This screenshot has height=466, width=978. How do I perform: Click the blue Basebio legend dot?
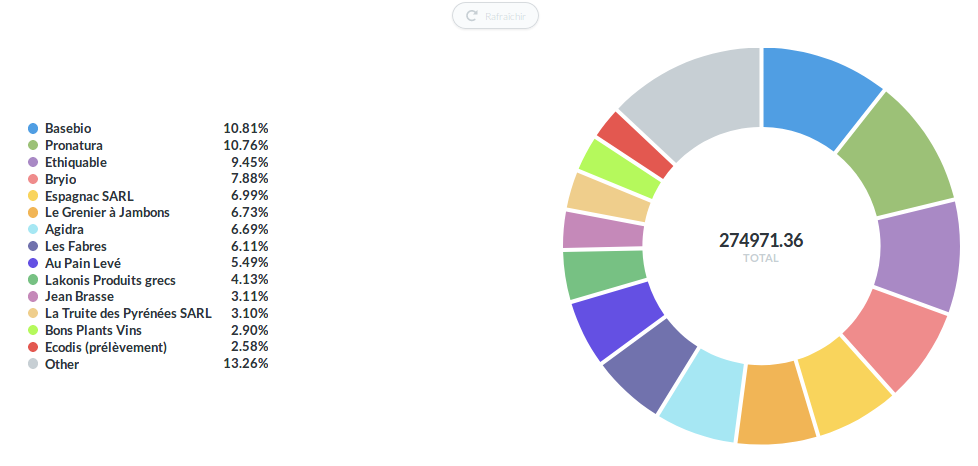(33, 129)
